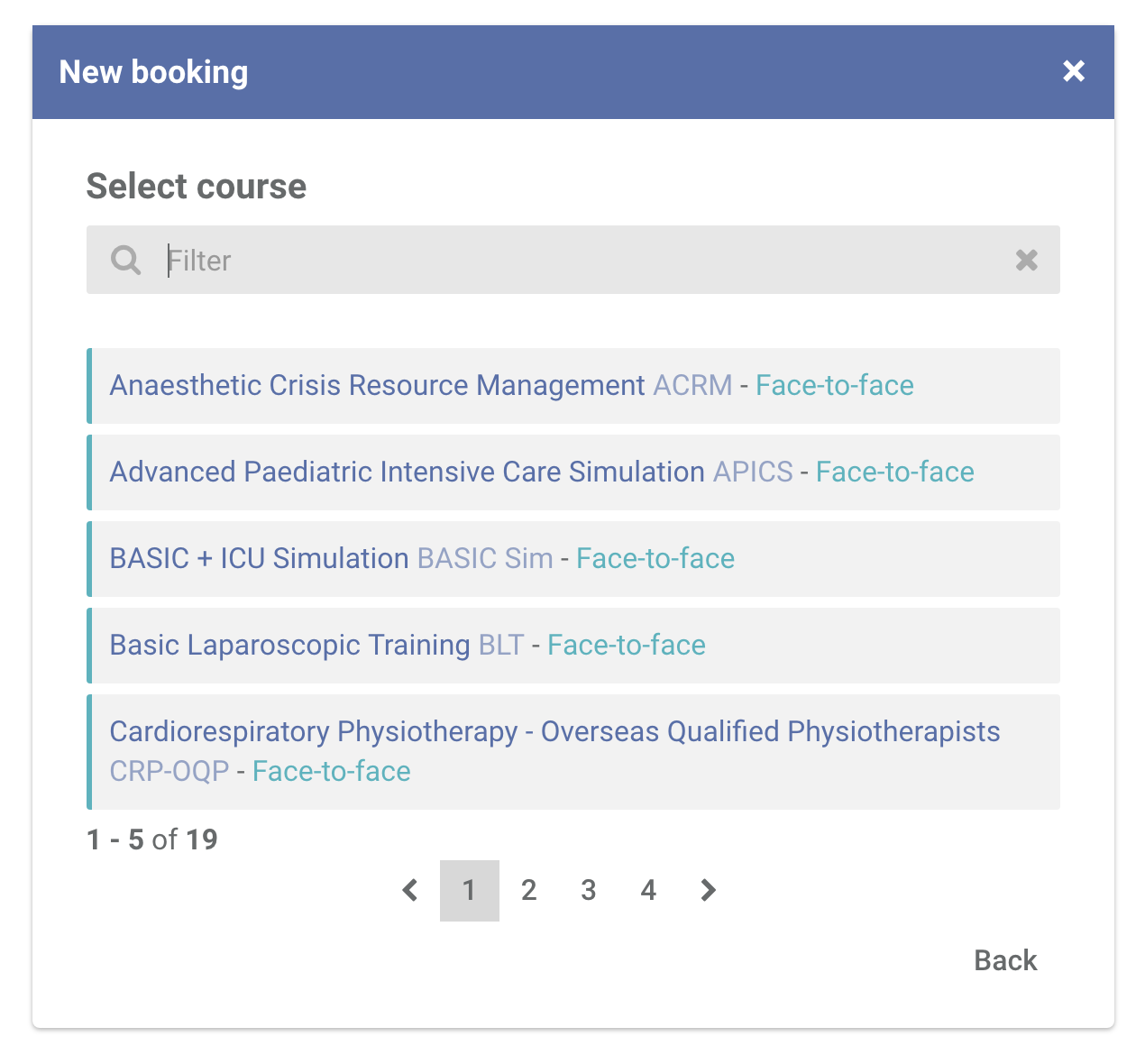
Task: Select page 1 in pagination
Action: pyautogui.click(x=470, y=891)
